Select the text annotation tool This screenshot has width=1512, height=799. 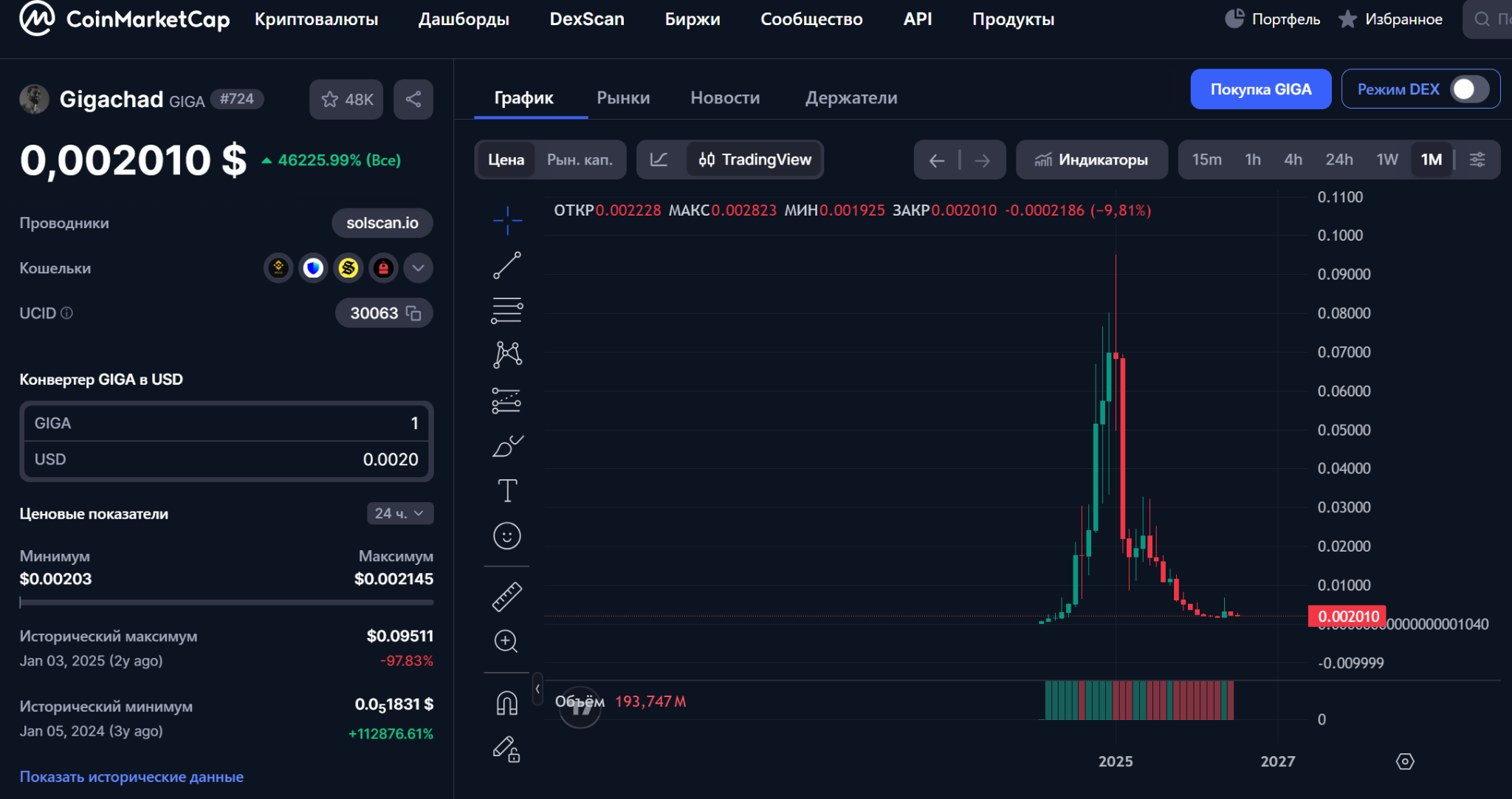(x=507, y=490)
